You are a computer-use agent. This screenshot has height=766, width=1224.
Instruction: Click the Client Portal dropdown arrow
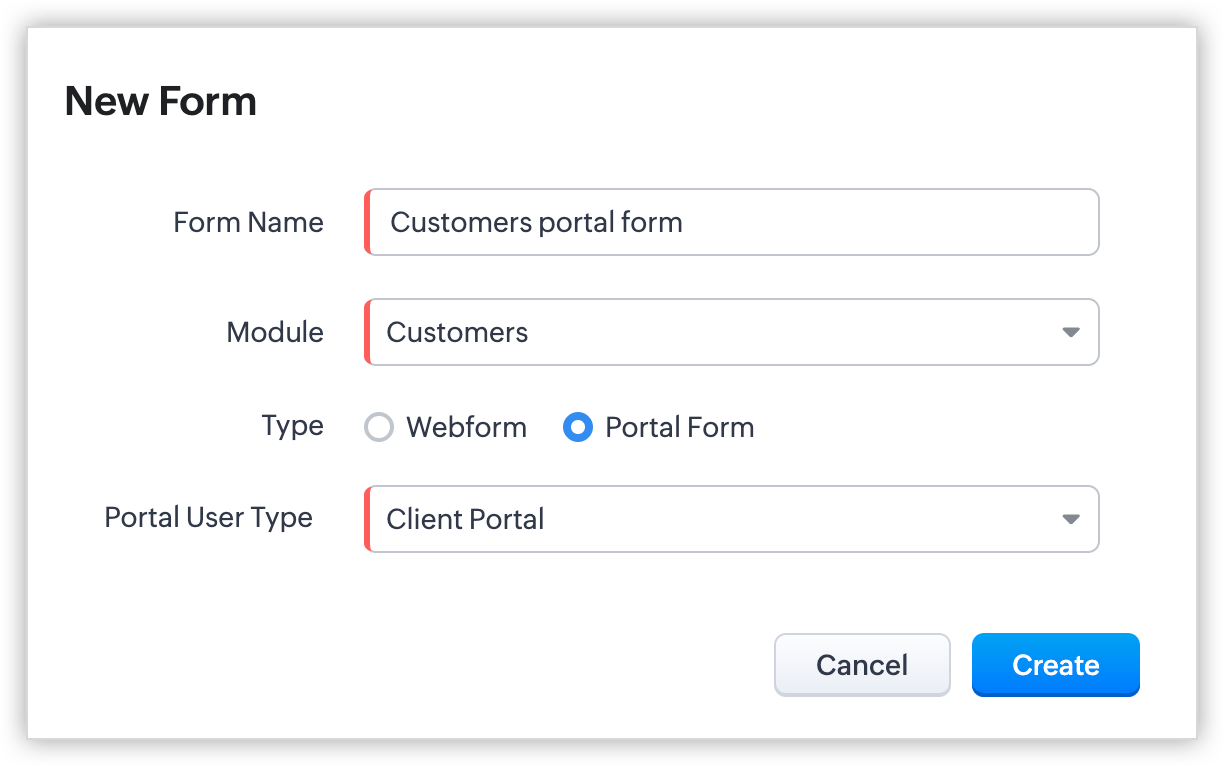click(1071, 519)
